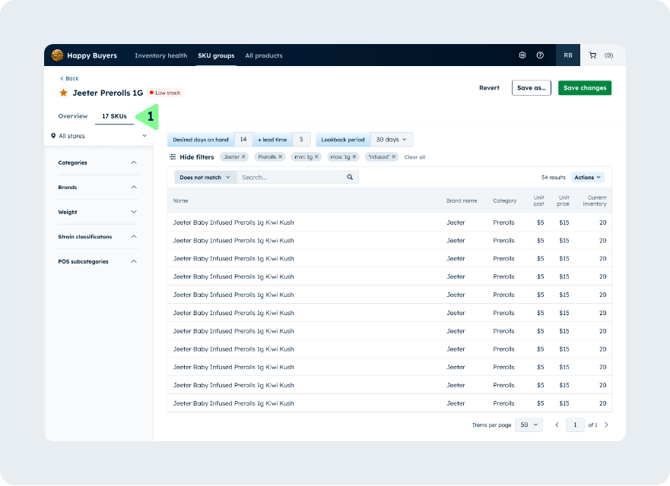The height and width of the screenshot is (486, 670).
Task: Click the RB user avatar
Action: (x=568, y=55)
